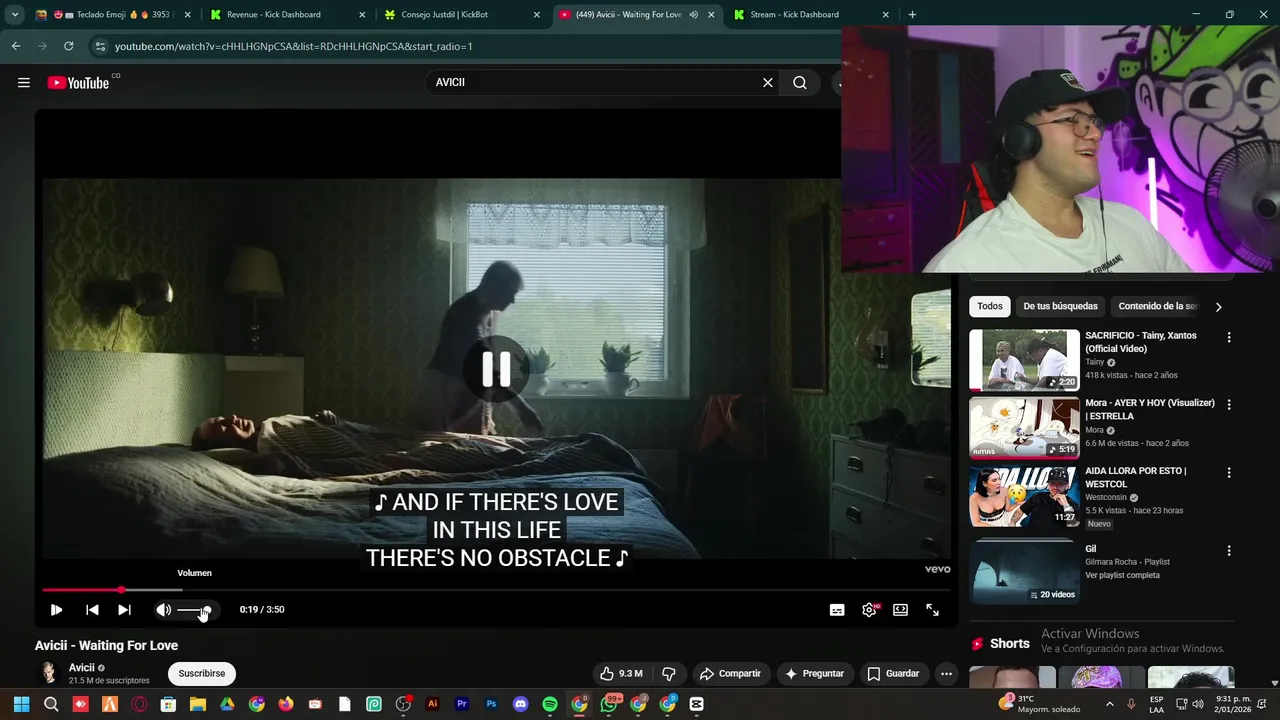Open more actions under the video
The image size is (1280, 720).
[x=946, y=674]
